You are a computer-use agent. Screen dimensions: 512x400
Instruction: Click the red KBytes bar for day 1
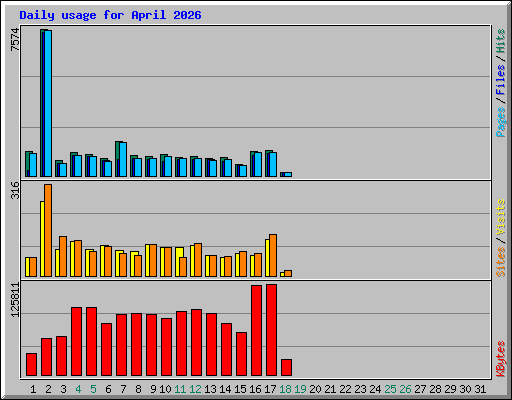(31, 365)
